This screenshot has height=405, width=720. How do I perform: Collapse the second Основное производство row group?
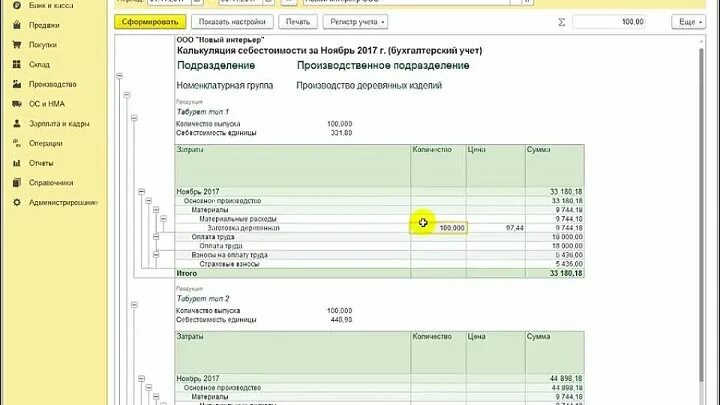[149, 388]
